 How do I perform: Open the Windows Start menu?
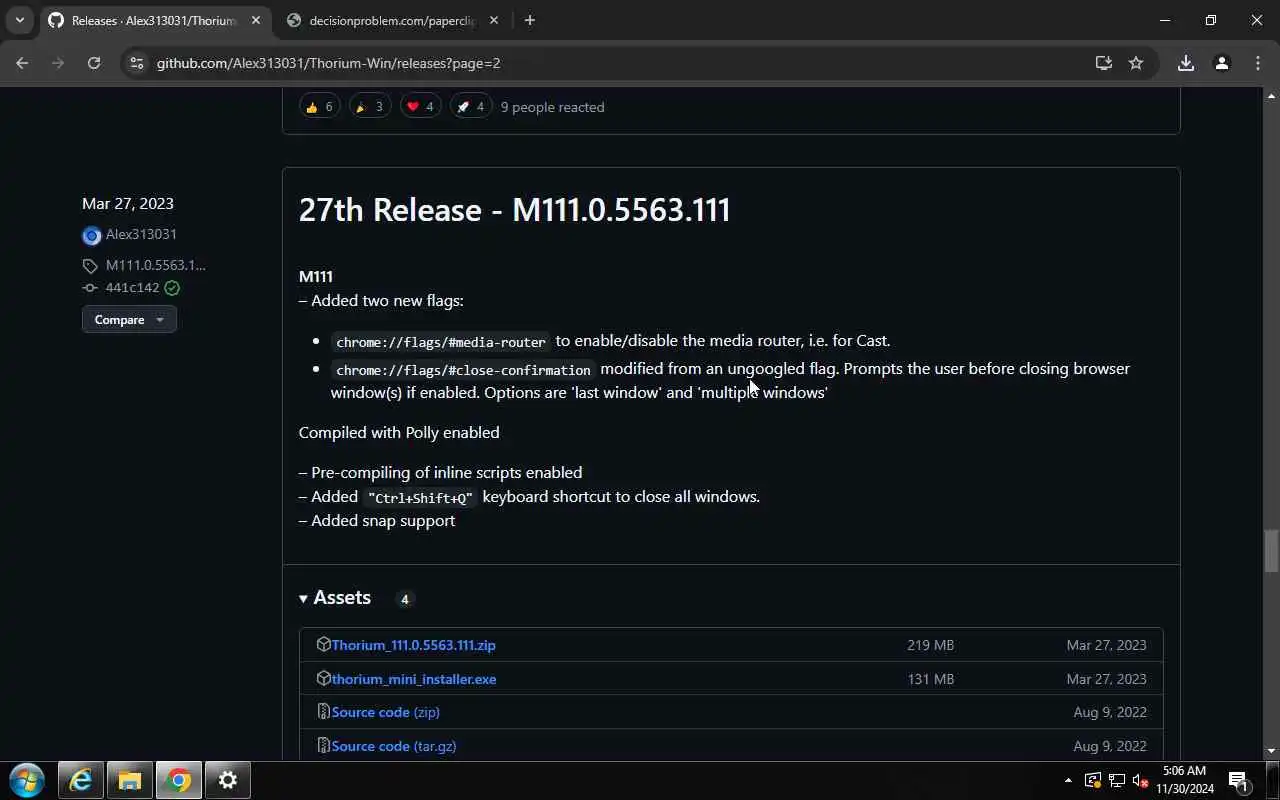pos(26,780)
